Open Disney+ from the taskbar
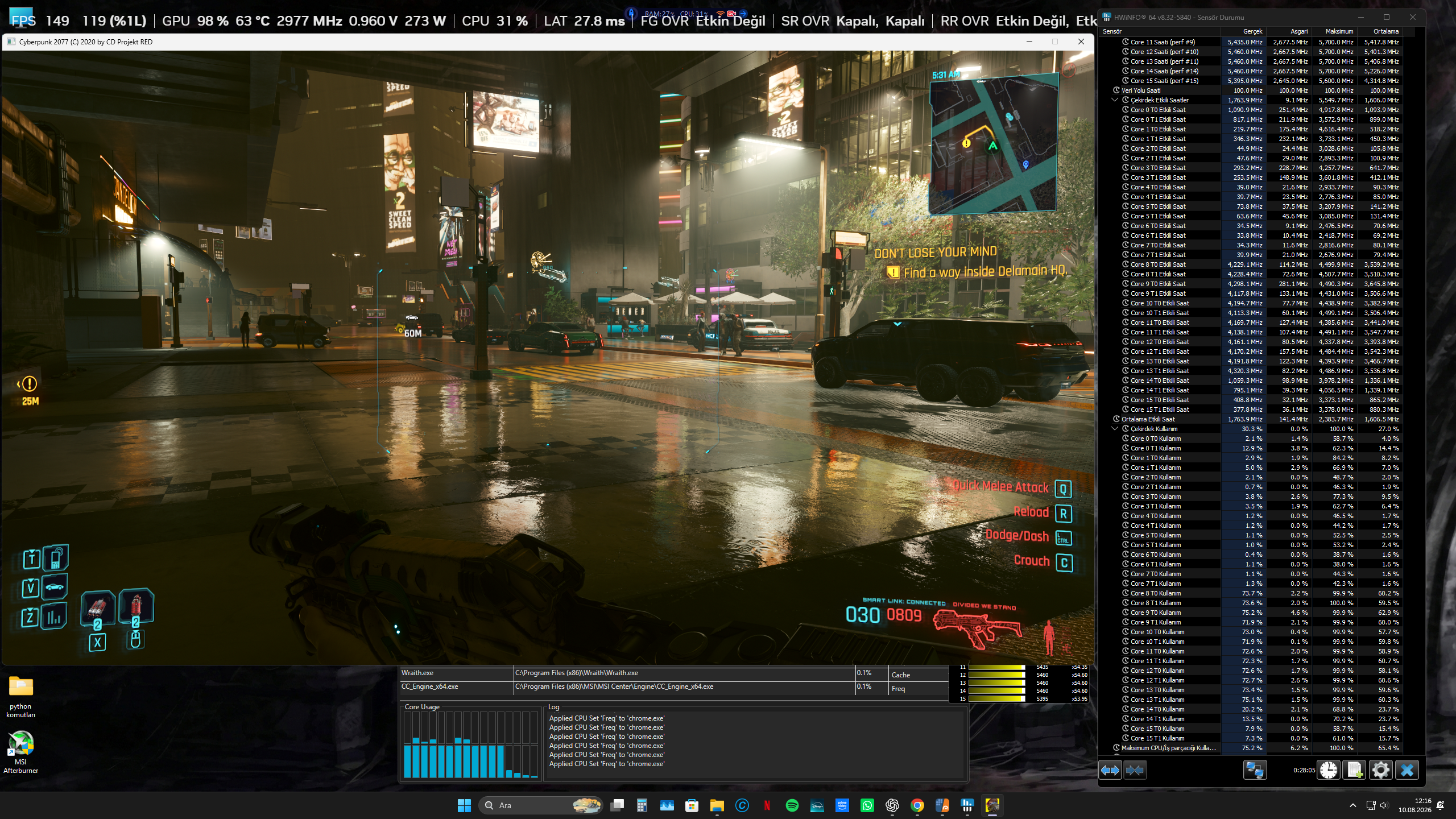1456x819 pixels. (817, 805)
